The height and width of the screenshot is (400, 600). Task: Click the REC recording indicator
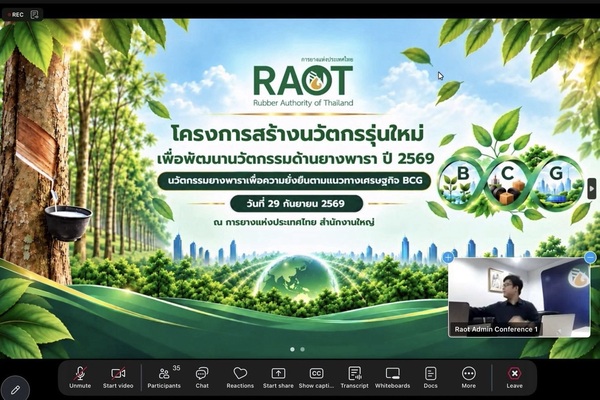click(x=16, y=15)
